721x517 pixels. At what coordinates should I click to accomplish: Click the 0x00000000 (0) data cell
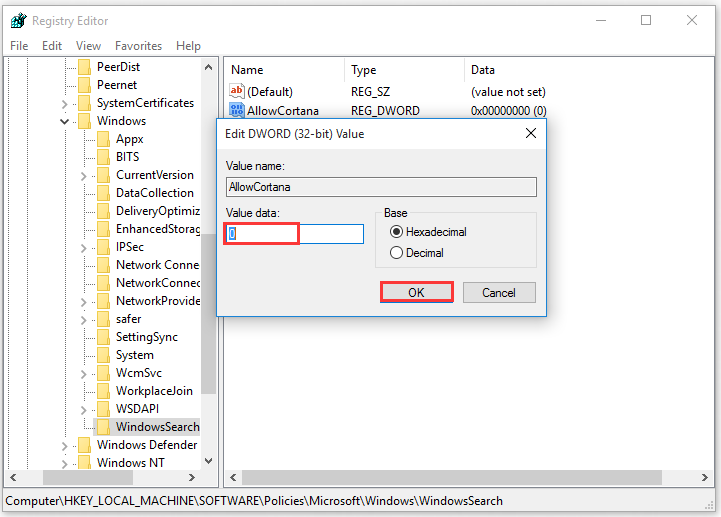click(509, 111)
